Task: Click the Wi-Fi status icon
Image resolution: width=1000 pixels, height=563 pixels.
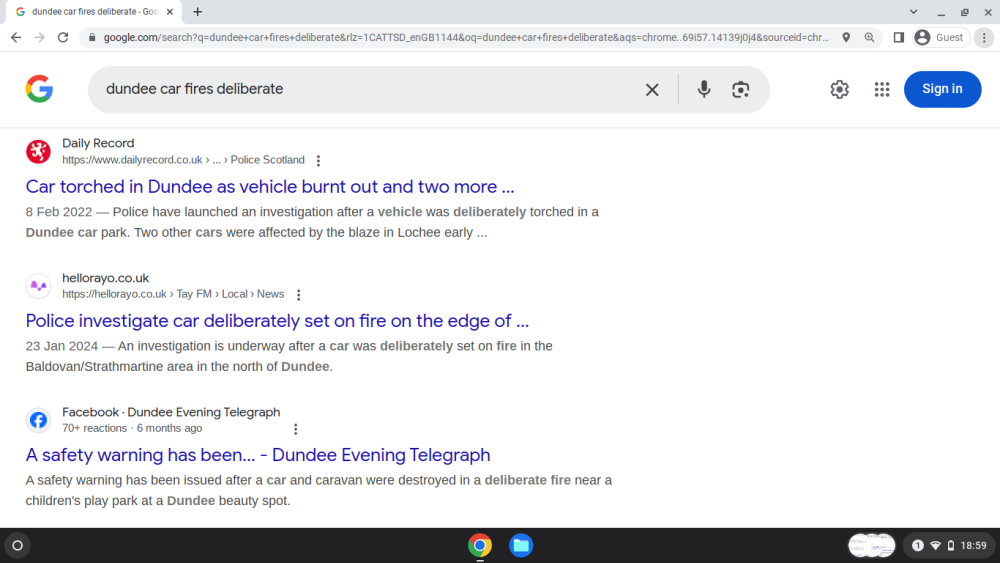Action: (x=936, y=545)
